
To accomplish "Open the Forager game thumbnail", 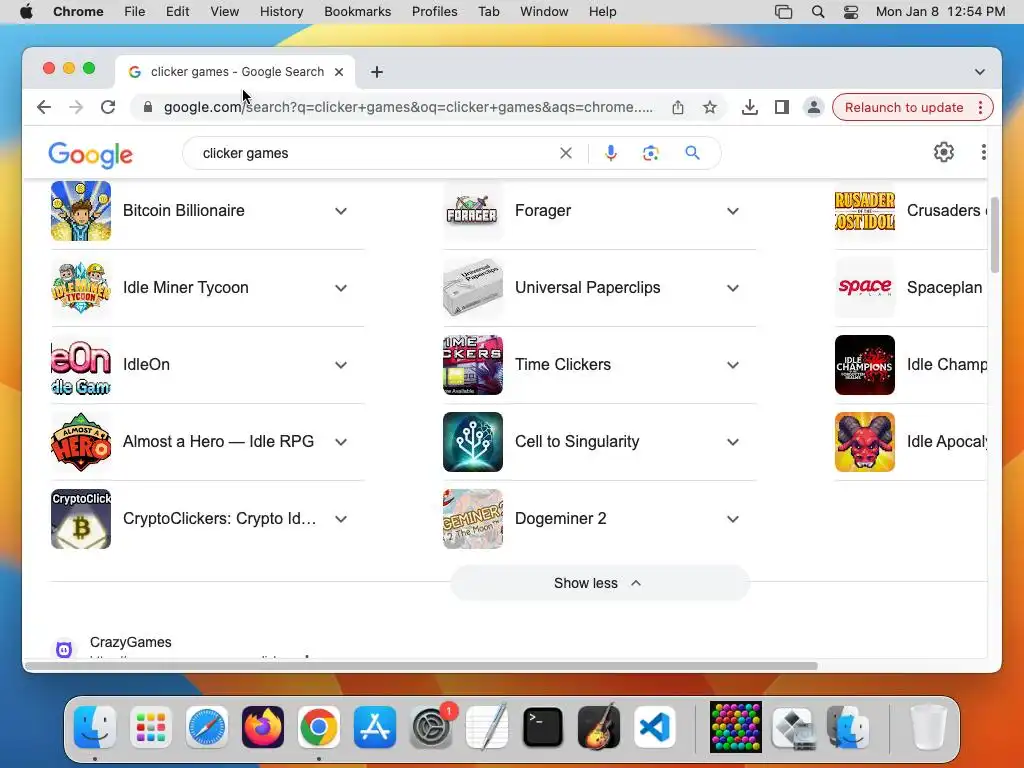I will (x=473, y=211).
